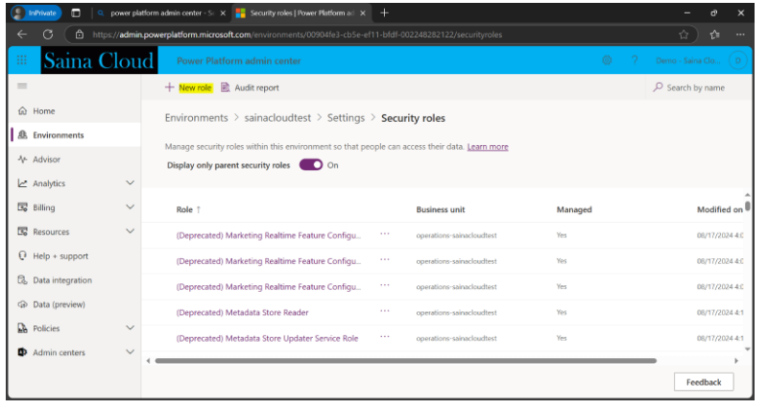Click the Search by name field
Viewport: 768px width, 410px height.
coord(696,88)
